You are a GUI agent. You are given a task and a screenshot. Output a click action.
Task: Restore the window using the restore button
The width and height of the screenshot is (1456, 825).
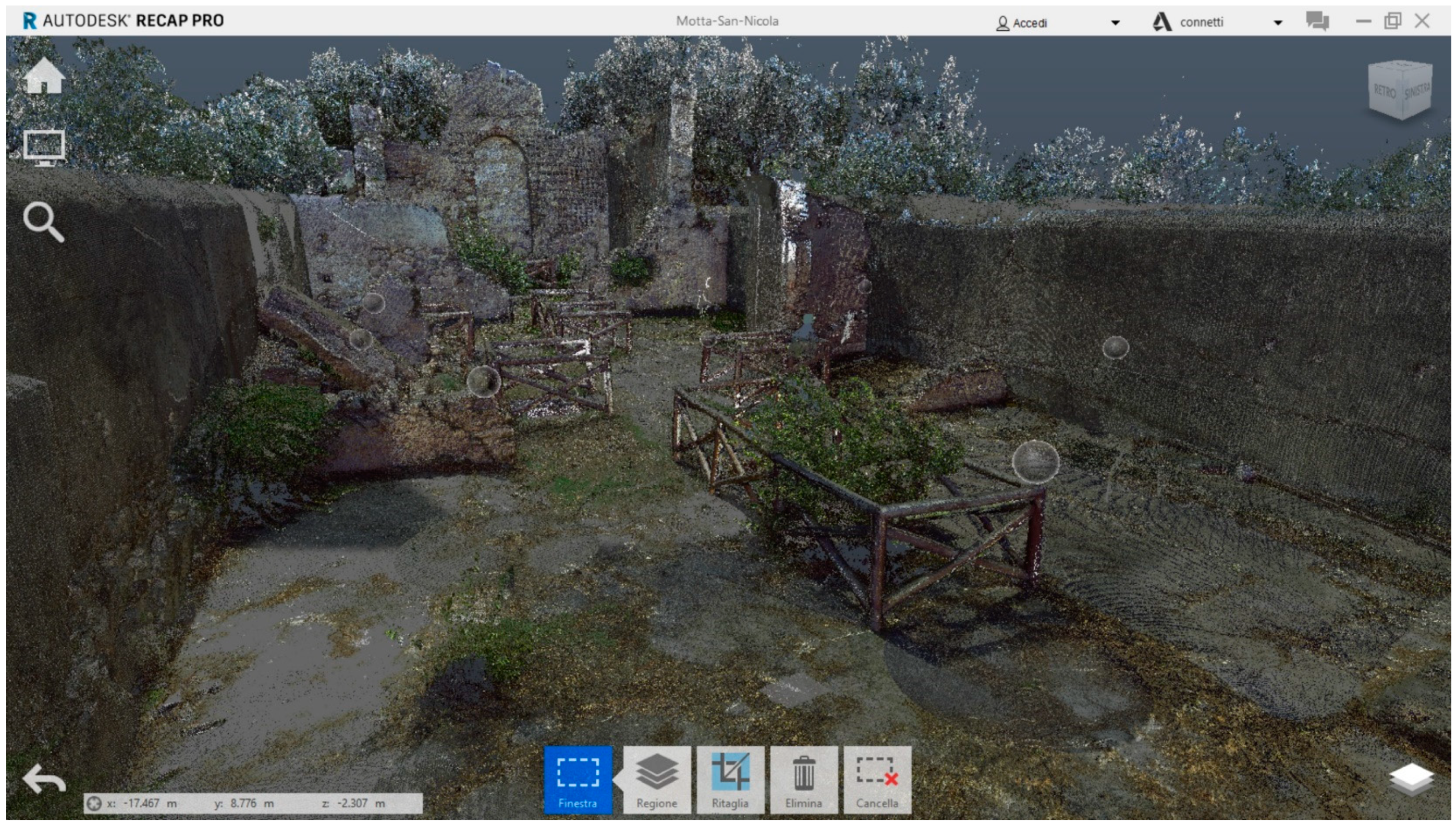tap(1392, 21)
